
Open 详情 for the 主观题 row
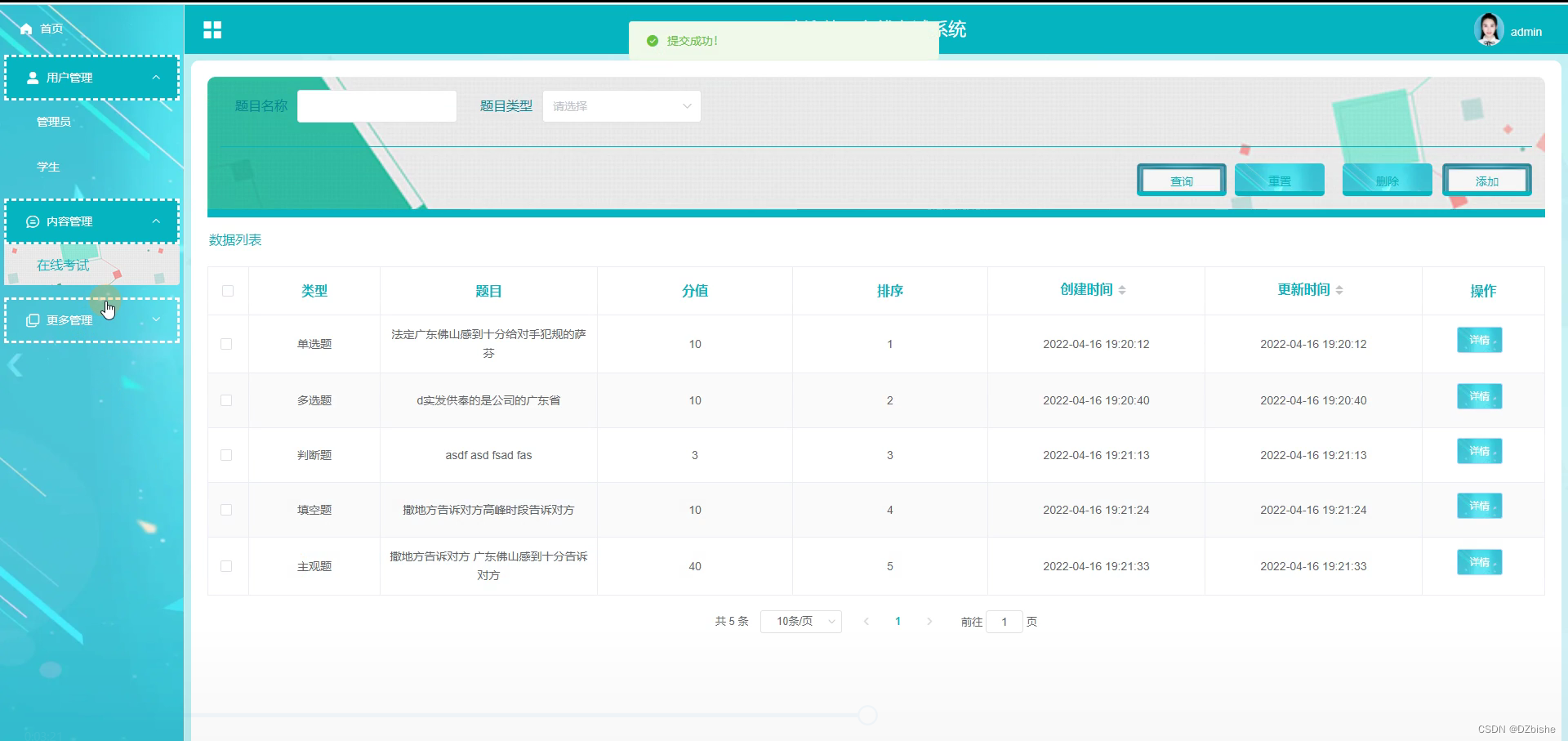pyautogui.click(x=1479, y=562)
